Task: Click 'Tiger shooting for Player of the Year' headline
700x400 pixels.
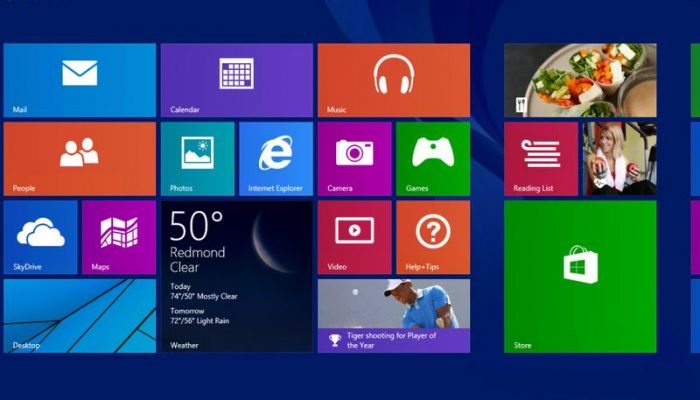Action: click(x=392, y=340)
